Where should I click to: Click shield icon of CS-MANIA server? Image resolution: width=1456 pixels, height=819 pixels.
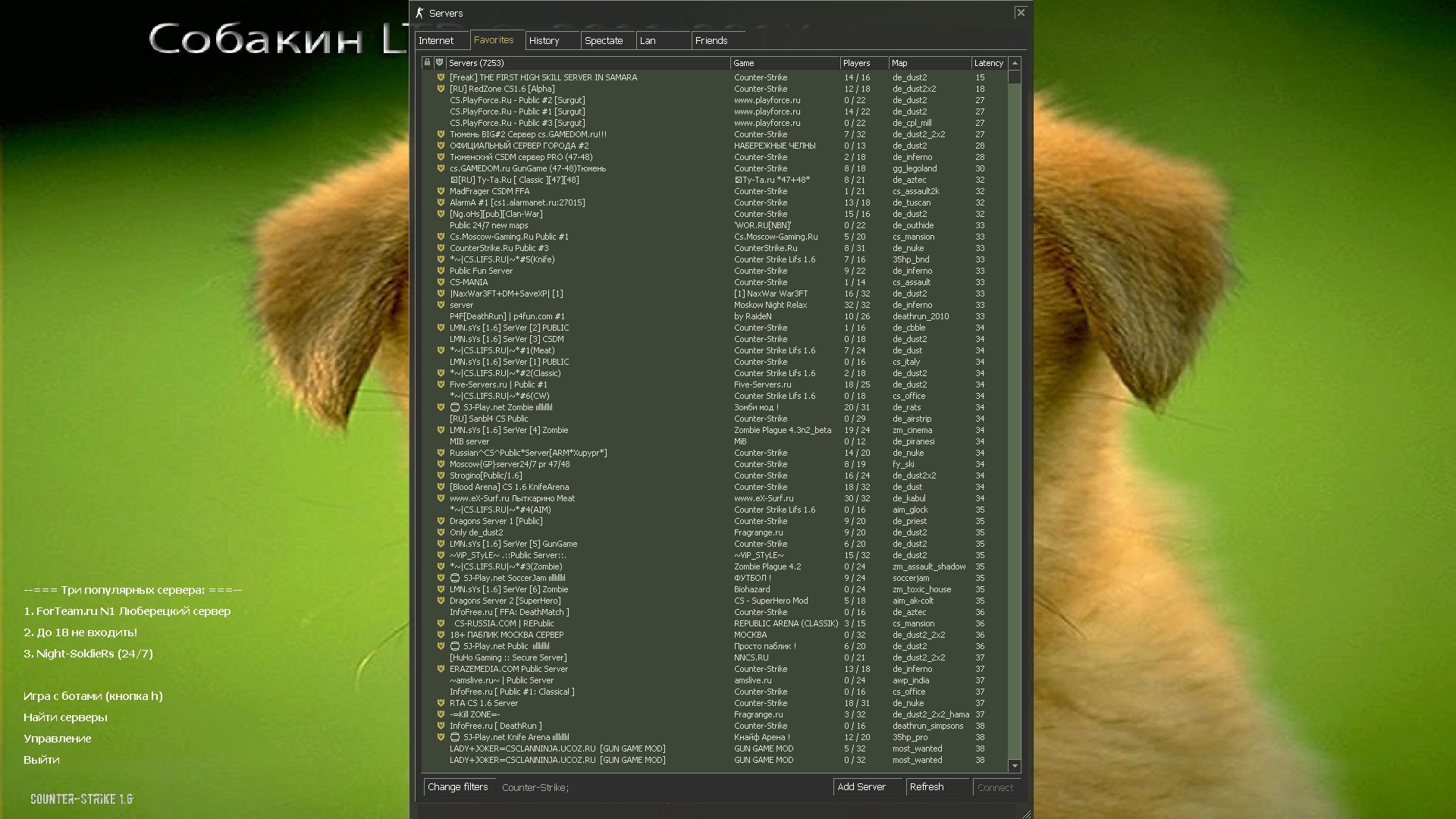click(441, 282)
